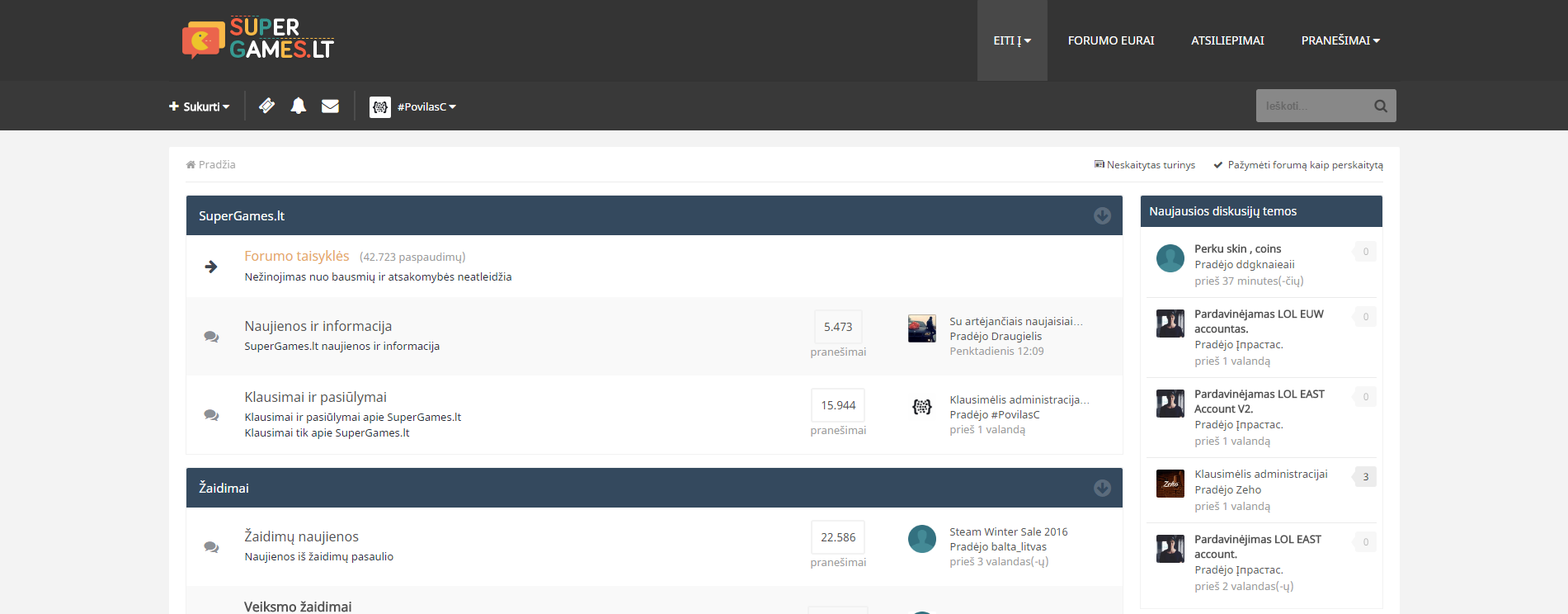Open Forumo taisyklės link
Screen dimensions: 1568x614
pos(297,256)
